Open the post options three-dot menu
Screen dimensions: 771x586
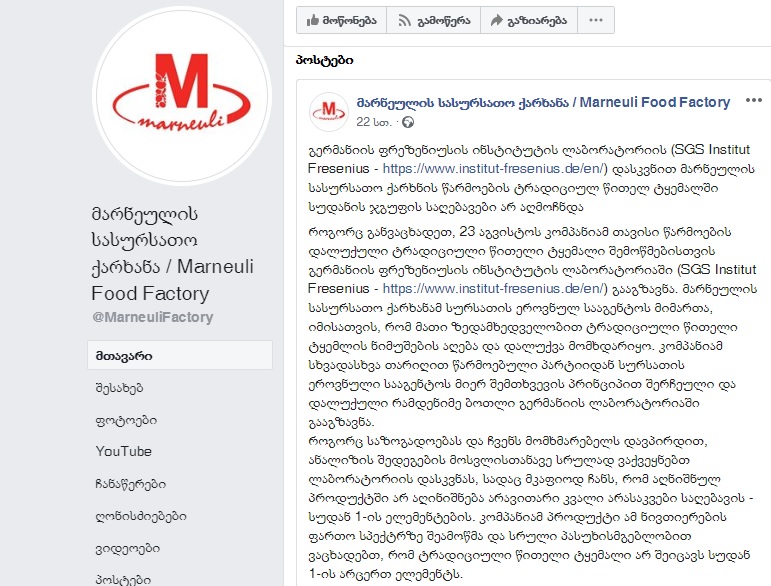coord(753,101)
